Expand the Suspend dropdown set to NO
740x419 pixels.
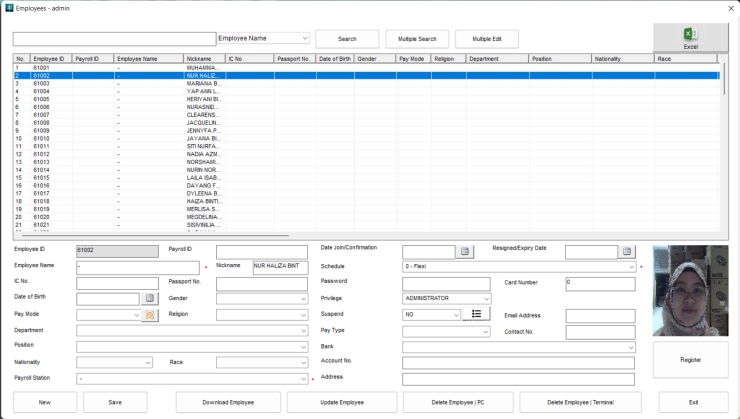[454, 314]
